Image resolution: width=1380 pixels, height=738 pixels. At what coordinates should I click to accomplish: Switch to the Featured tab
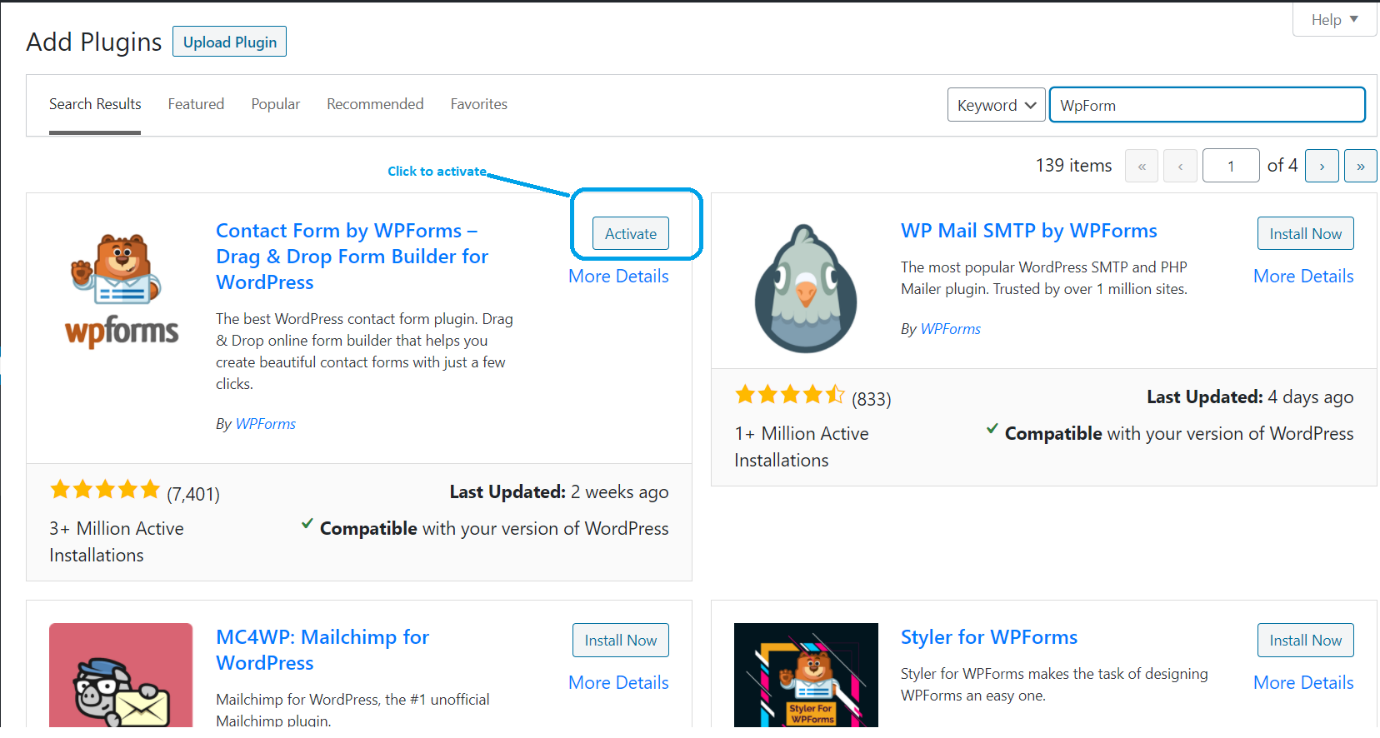tap(196, 104)
